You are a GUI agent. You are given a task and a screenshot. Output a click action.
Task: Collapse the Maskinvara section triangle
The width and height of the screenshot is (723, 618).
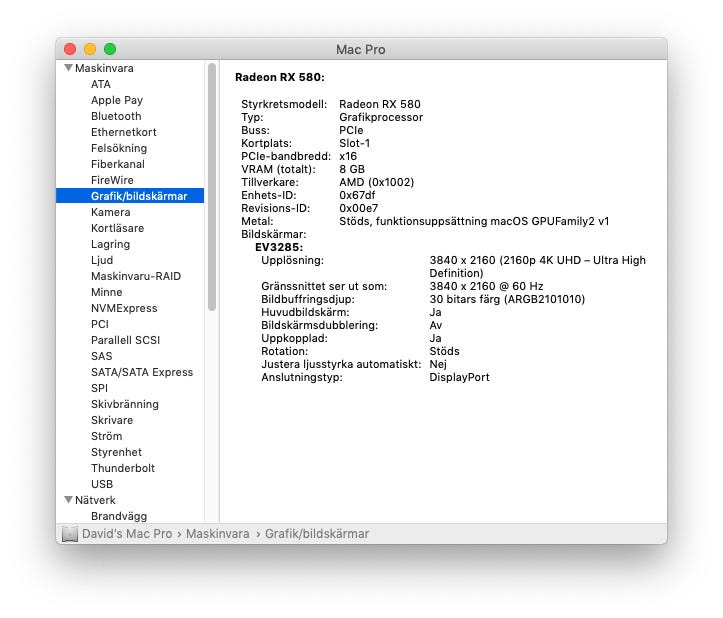(68, 69)
